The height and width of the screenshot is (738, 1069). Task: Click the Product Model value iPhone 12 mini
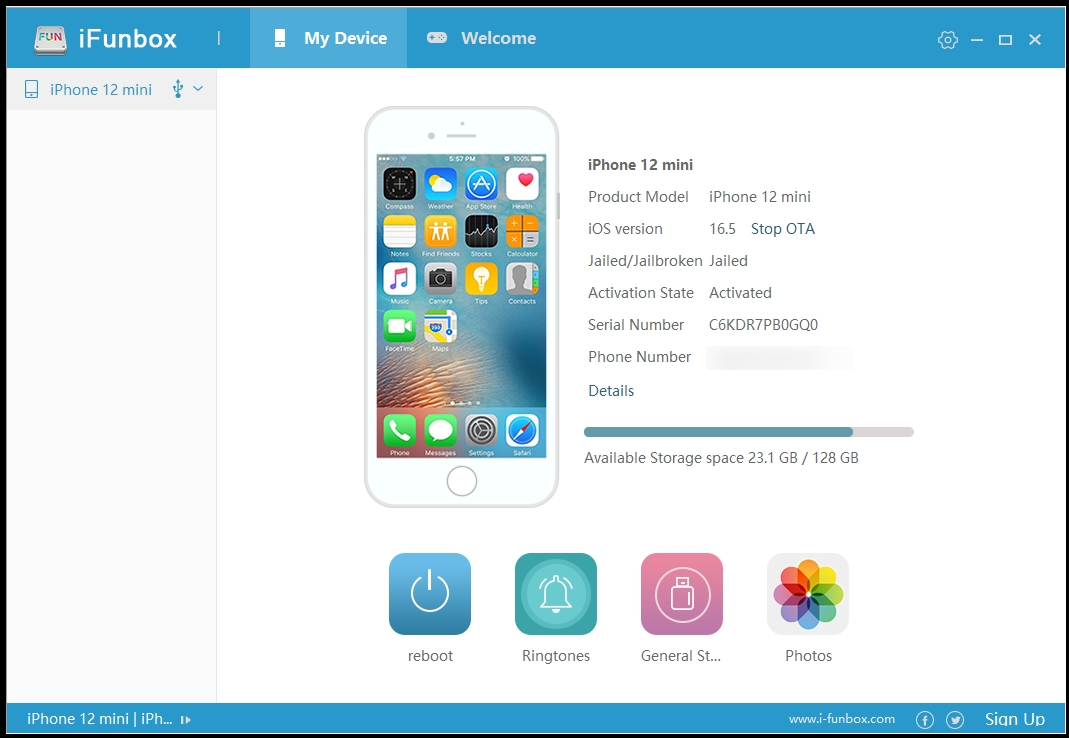[x=759, y=196]
